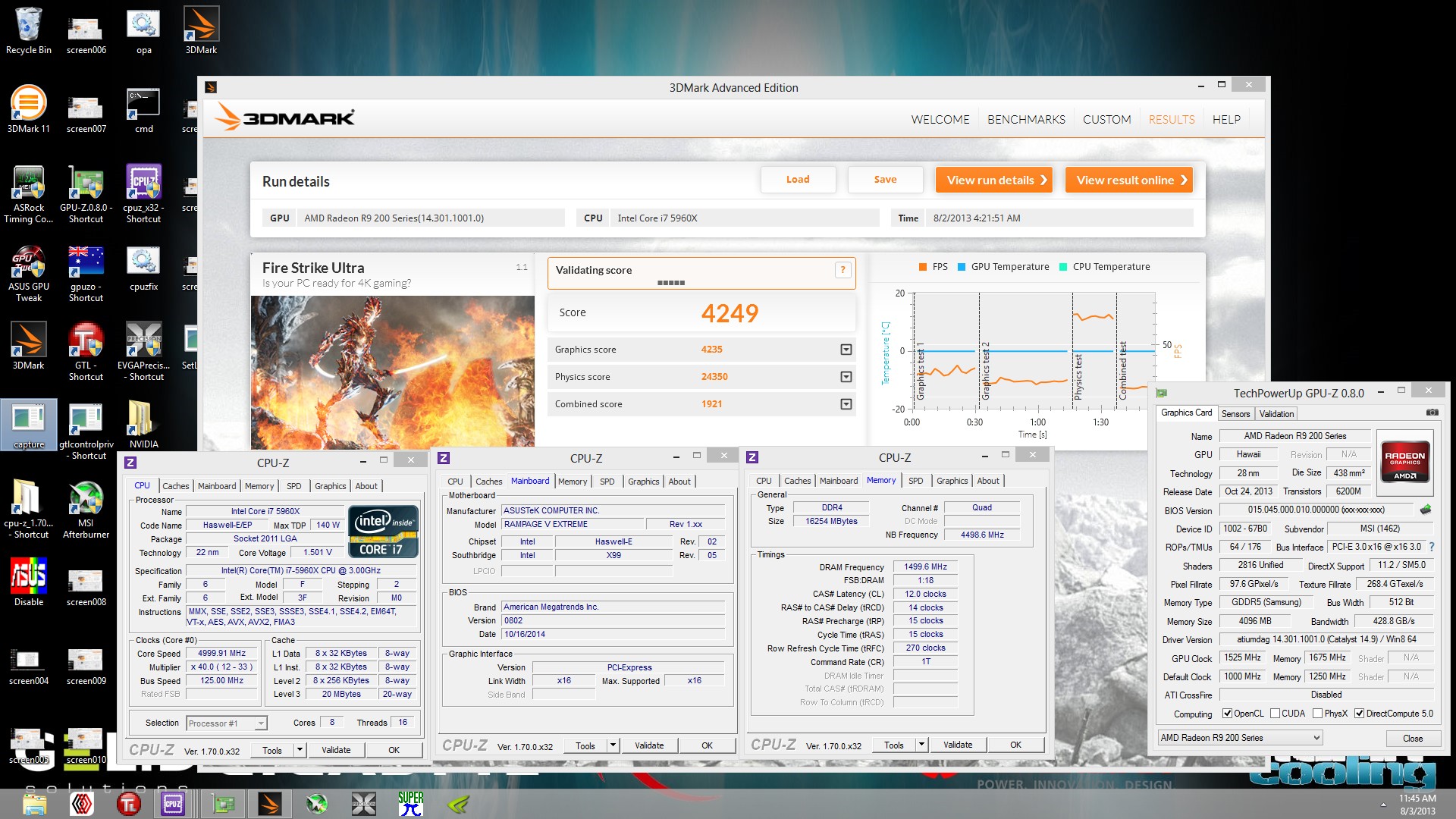1456x819 pixels.
Task: Click the GPU-Z camera screenshot icon
Action: (1432, 413)
